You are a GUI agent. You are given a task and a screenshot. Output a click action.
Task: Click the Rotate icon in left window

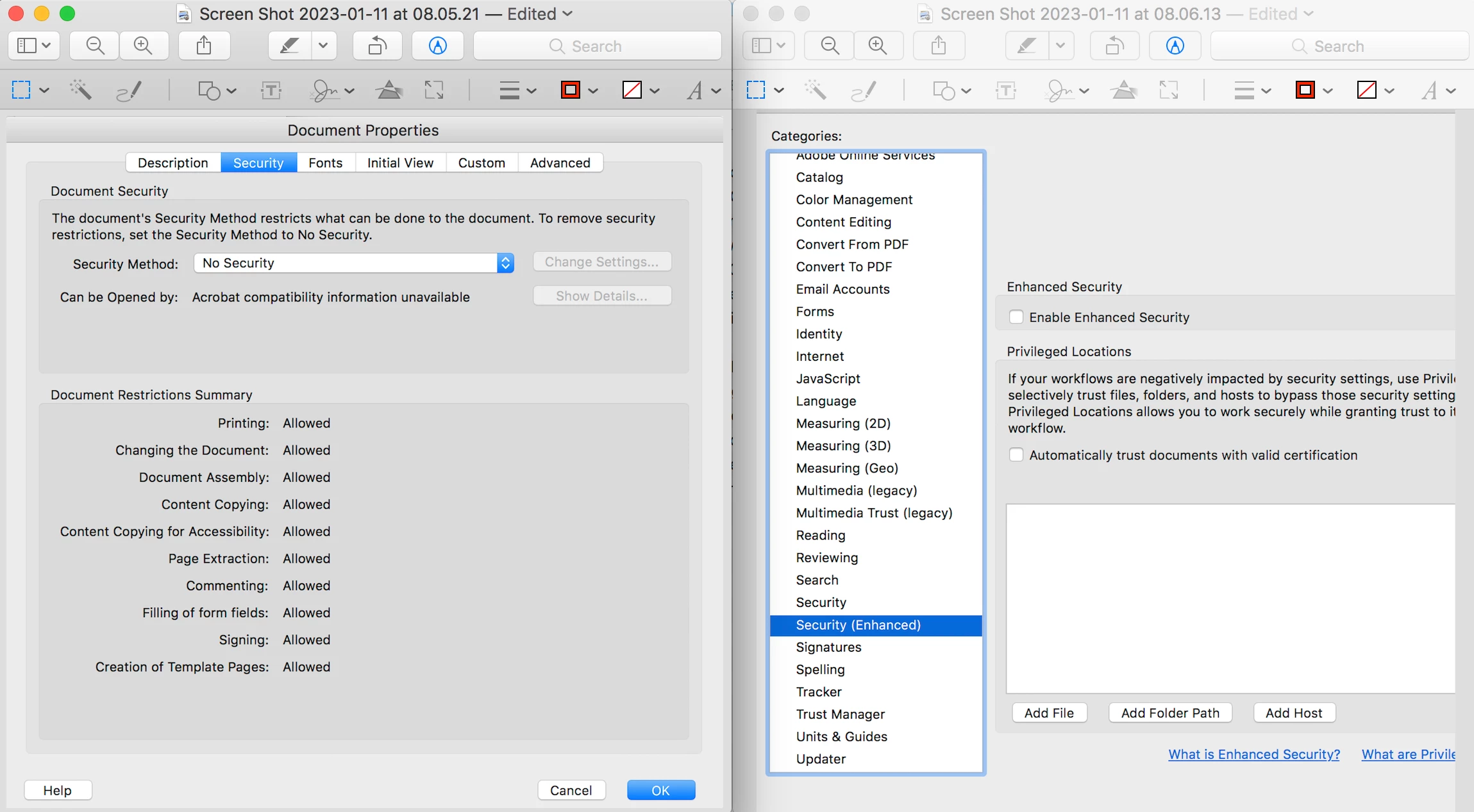click(x=377, y=46)
